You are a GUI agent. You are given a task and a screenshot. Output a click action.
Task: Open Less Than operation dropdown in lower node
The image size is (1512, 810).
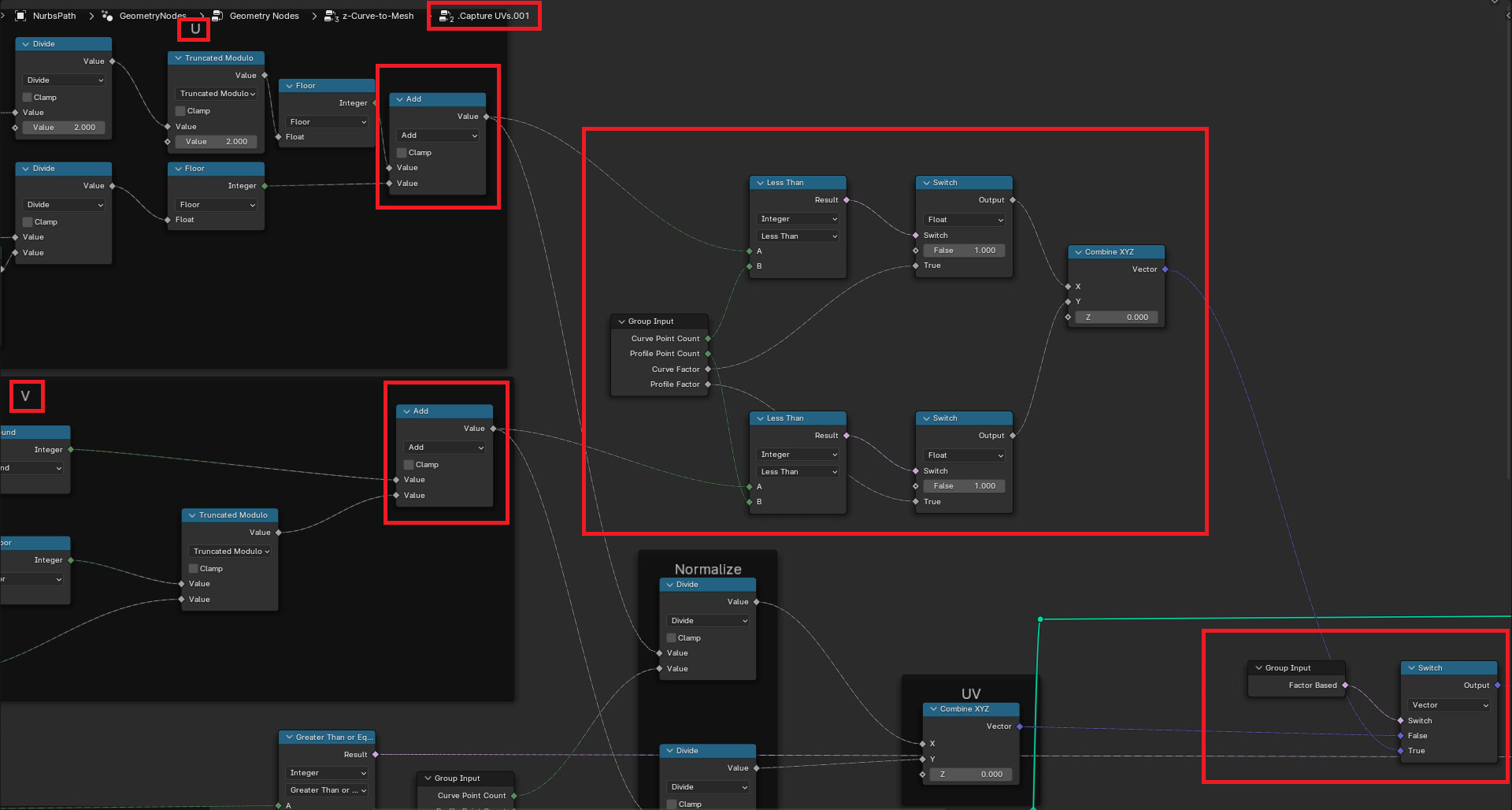798,472
